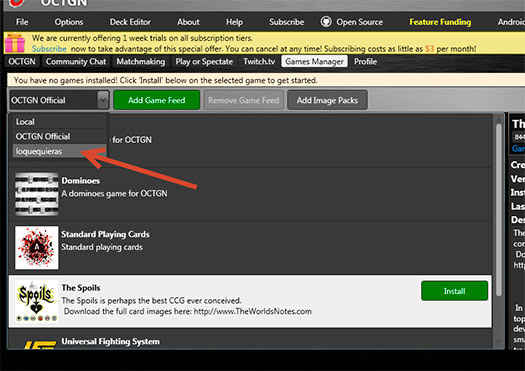Image resolution: width=525 pixels, height=371 pixels.
Task: Open the Profile tab
Action: [365, 62]
